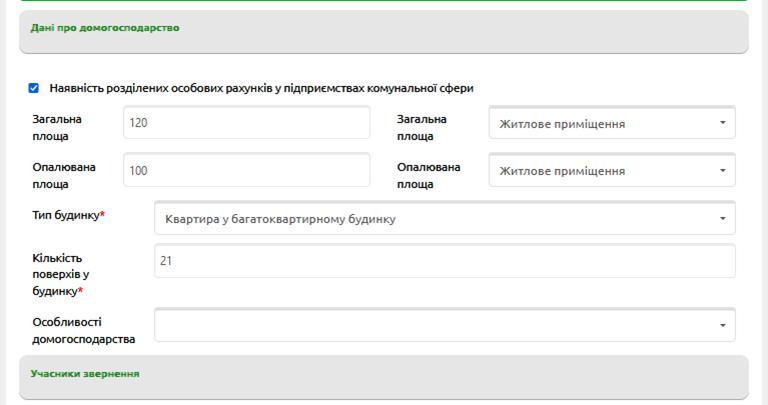This screenshot has height=405, width=768.
Task: Click the heated area field containing 100
Action: pyautogui.click(x=246, y=171)
